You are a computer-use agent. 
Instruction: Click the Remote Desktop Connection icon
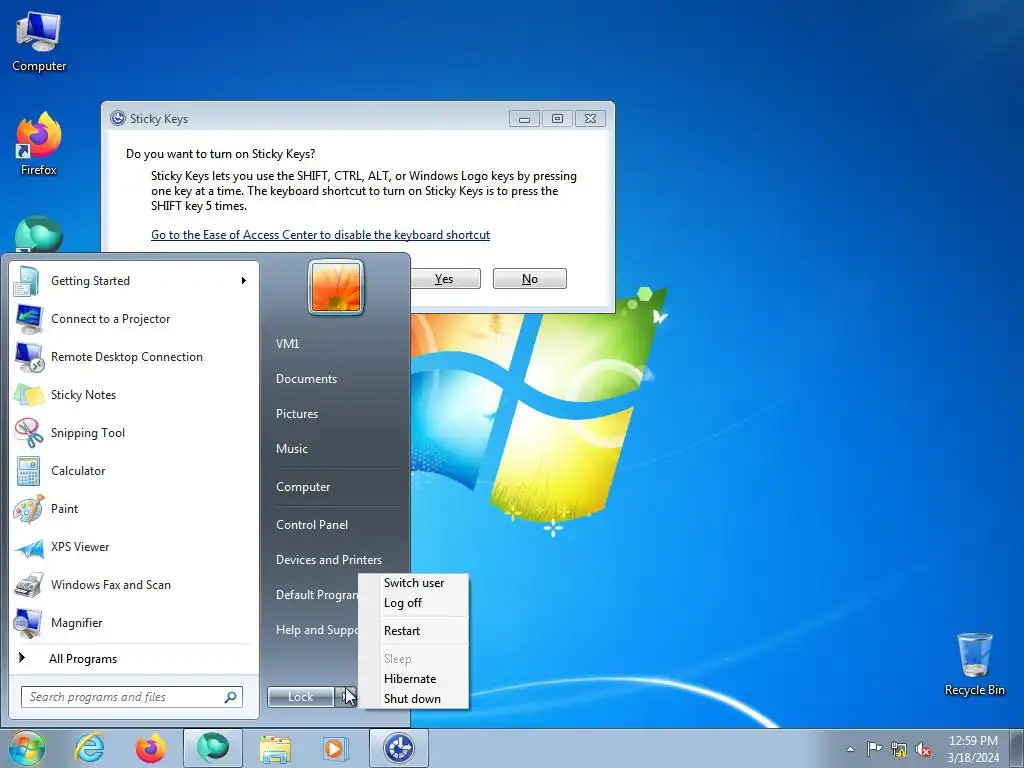(x=29, y=357)
